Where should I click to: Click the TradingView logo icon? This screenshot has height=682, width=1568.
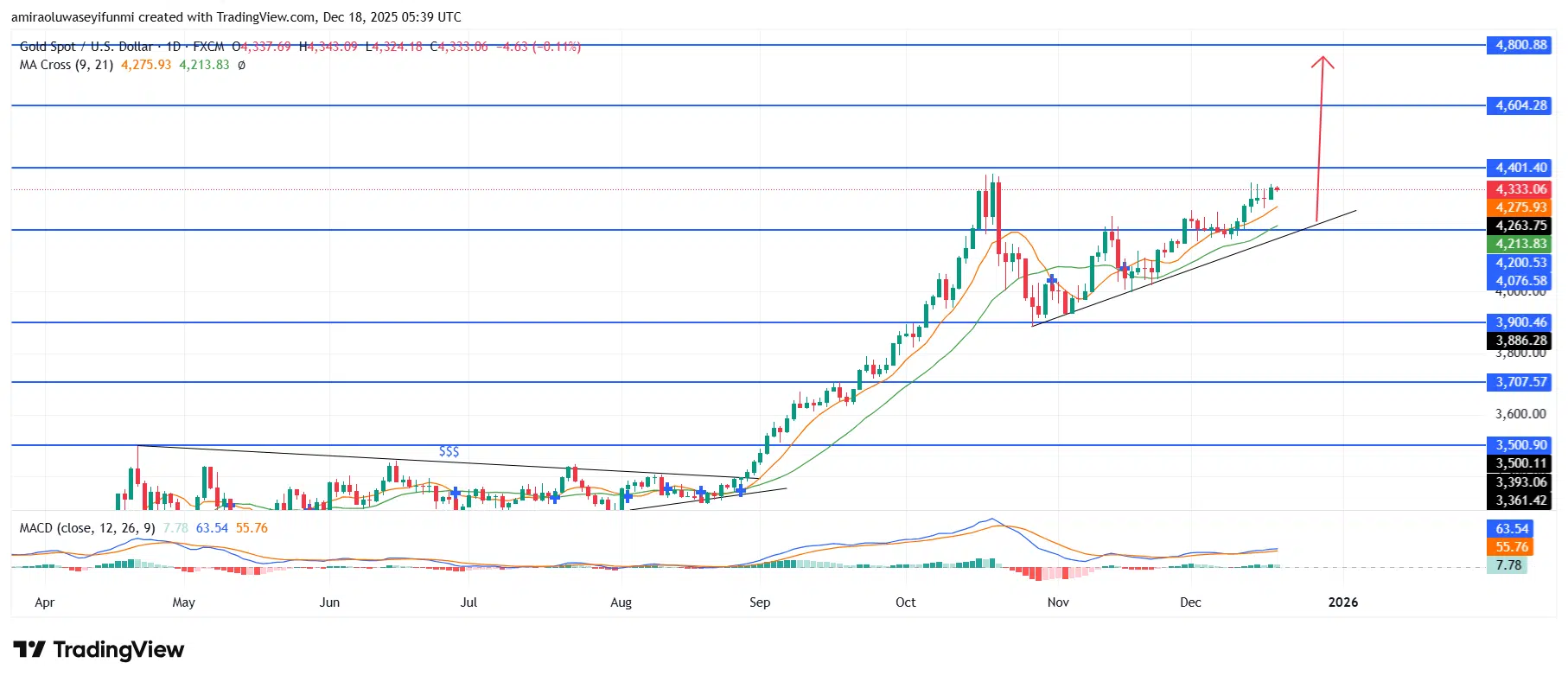tap(29, 650)
